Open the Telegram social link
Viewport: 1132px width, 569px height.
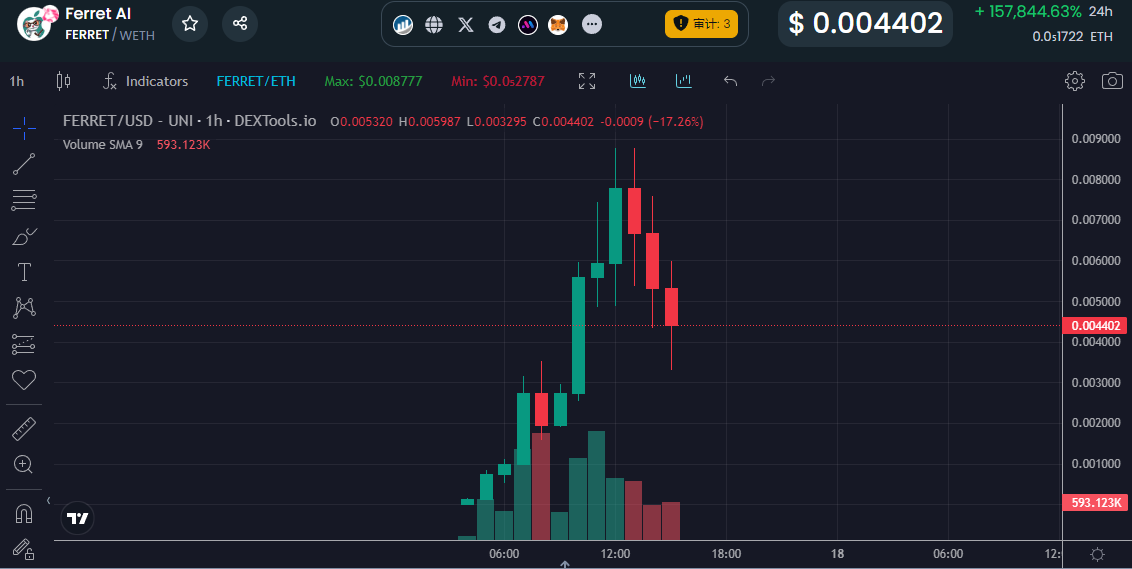click(x=497, y=25)
